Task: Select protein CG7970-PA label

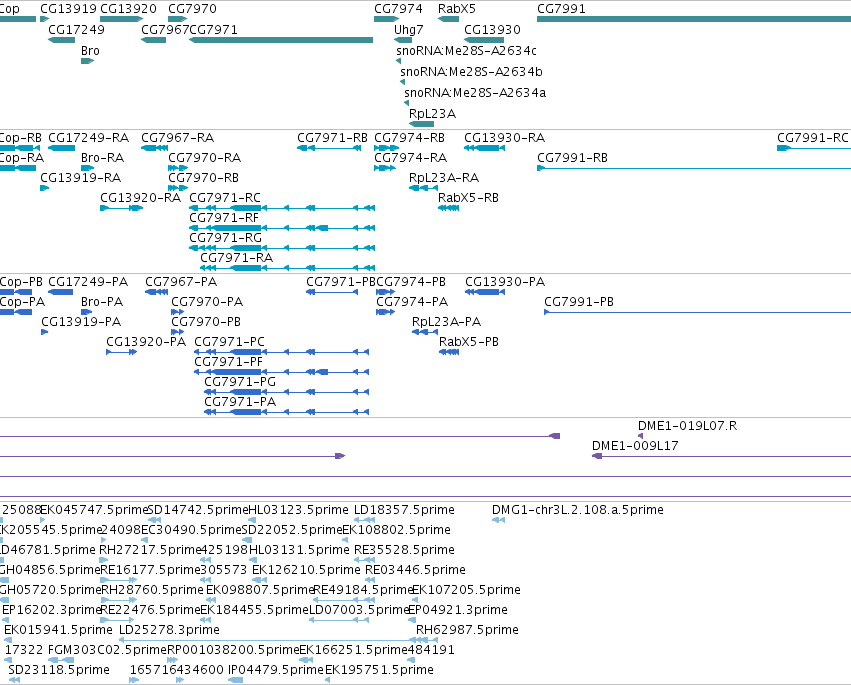Action: point(207,302)
